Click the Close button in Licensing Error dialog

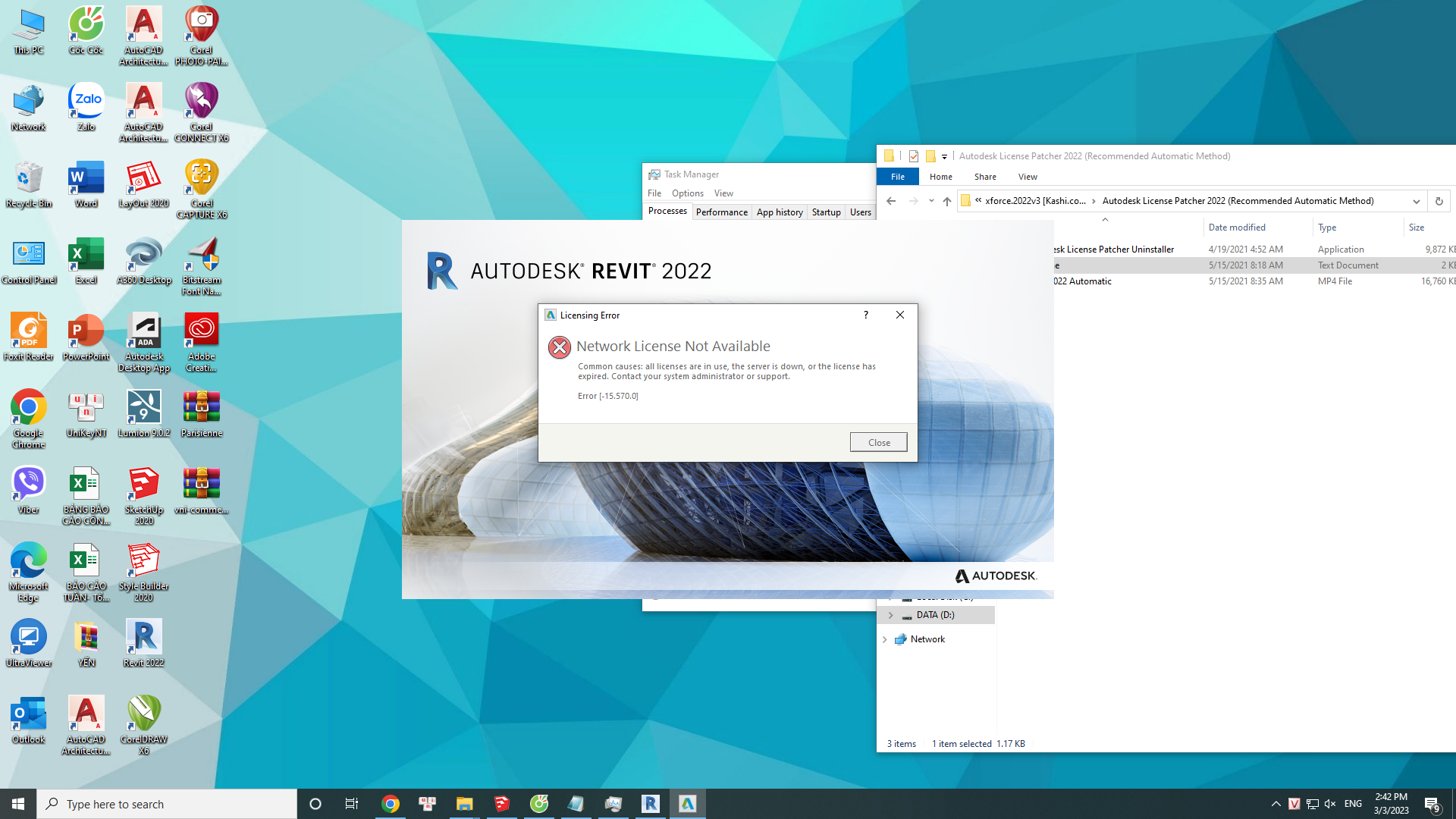879,442
